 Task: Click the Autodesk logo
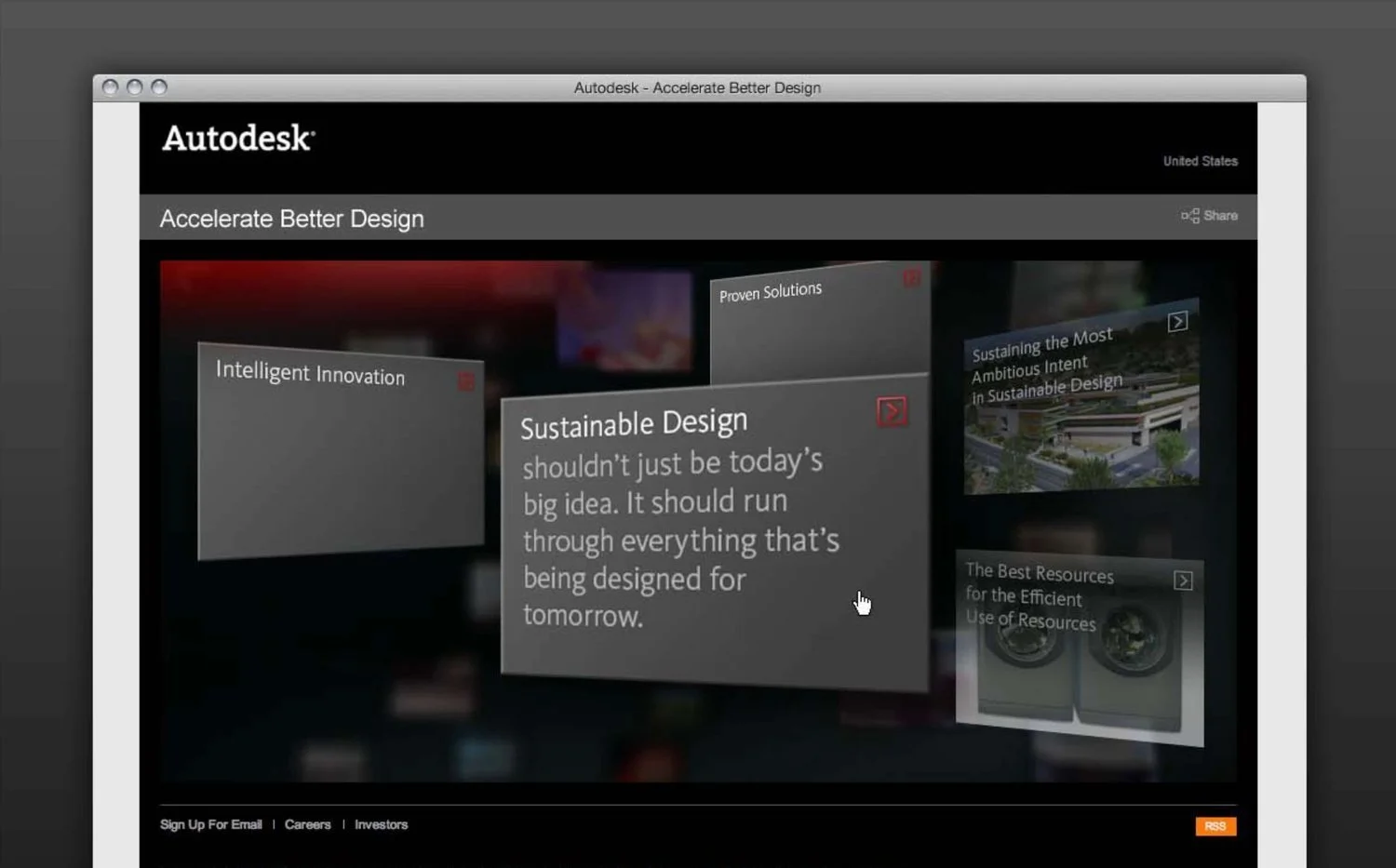tap(238, 138)
